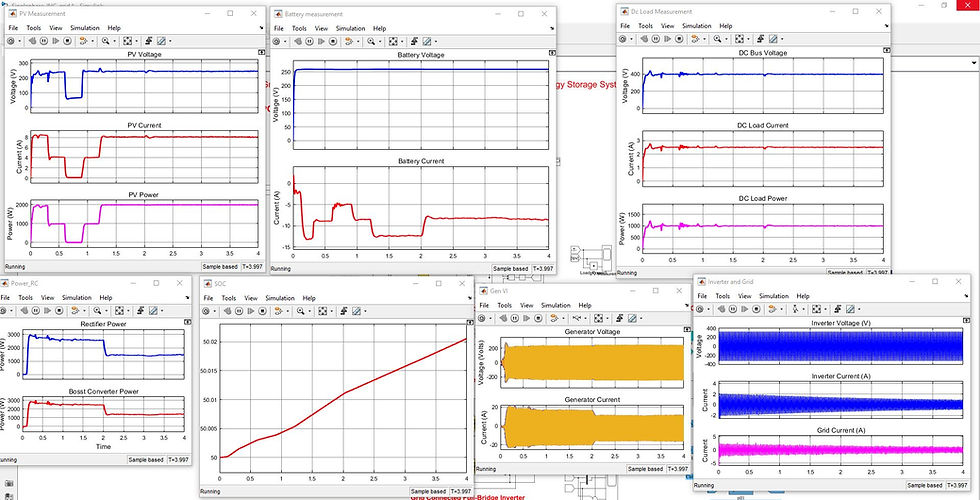
Task: Maximize the DC Bus Voltage axes panel
Action: click(886, 50)
